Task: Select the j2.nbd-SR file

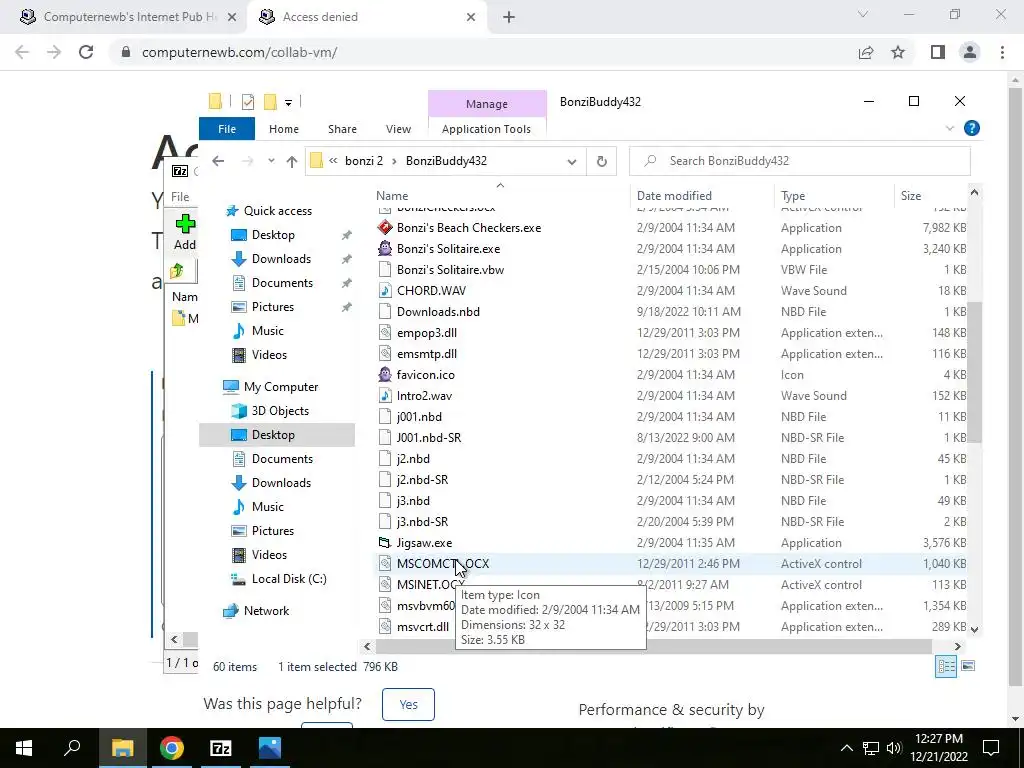Action: (x=423, y=480)
